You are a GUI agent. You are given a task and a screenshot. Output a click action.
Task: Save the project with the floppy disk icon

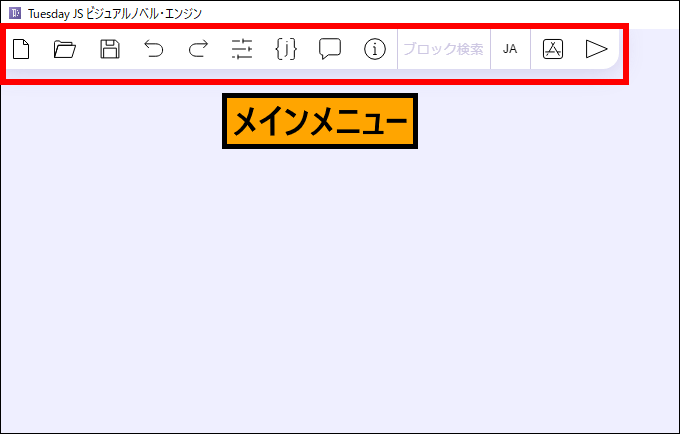[x=110, y=49]
